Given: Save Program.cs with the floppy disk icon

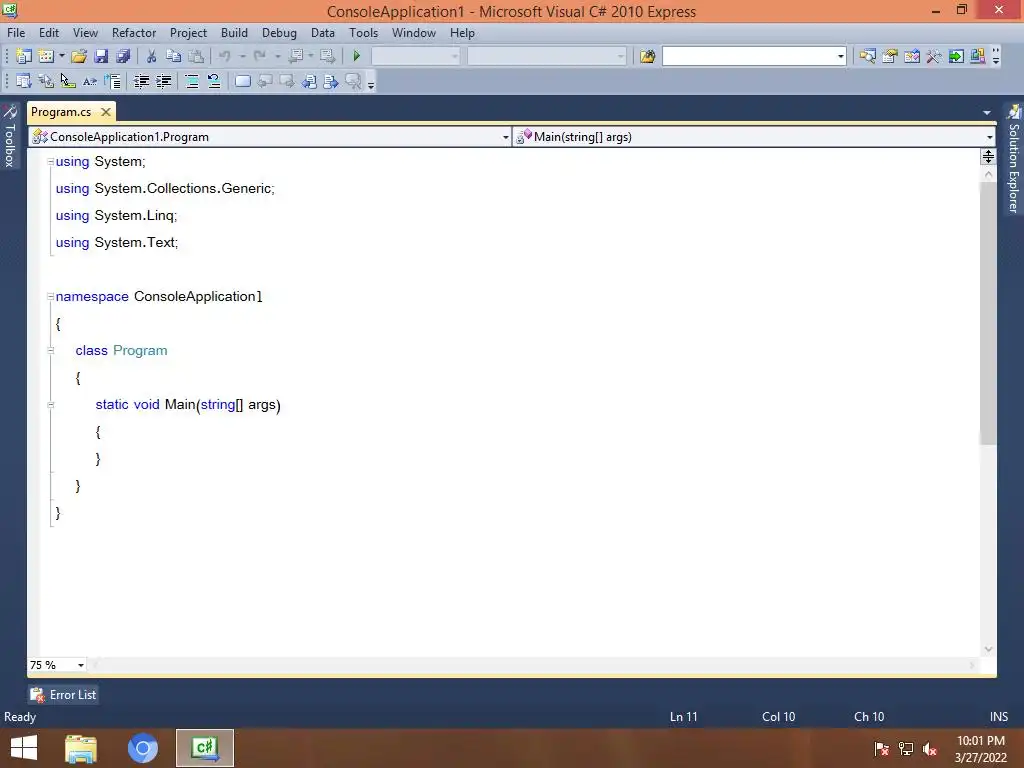Looking at the screenshot, I should [101, 56].
